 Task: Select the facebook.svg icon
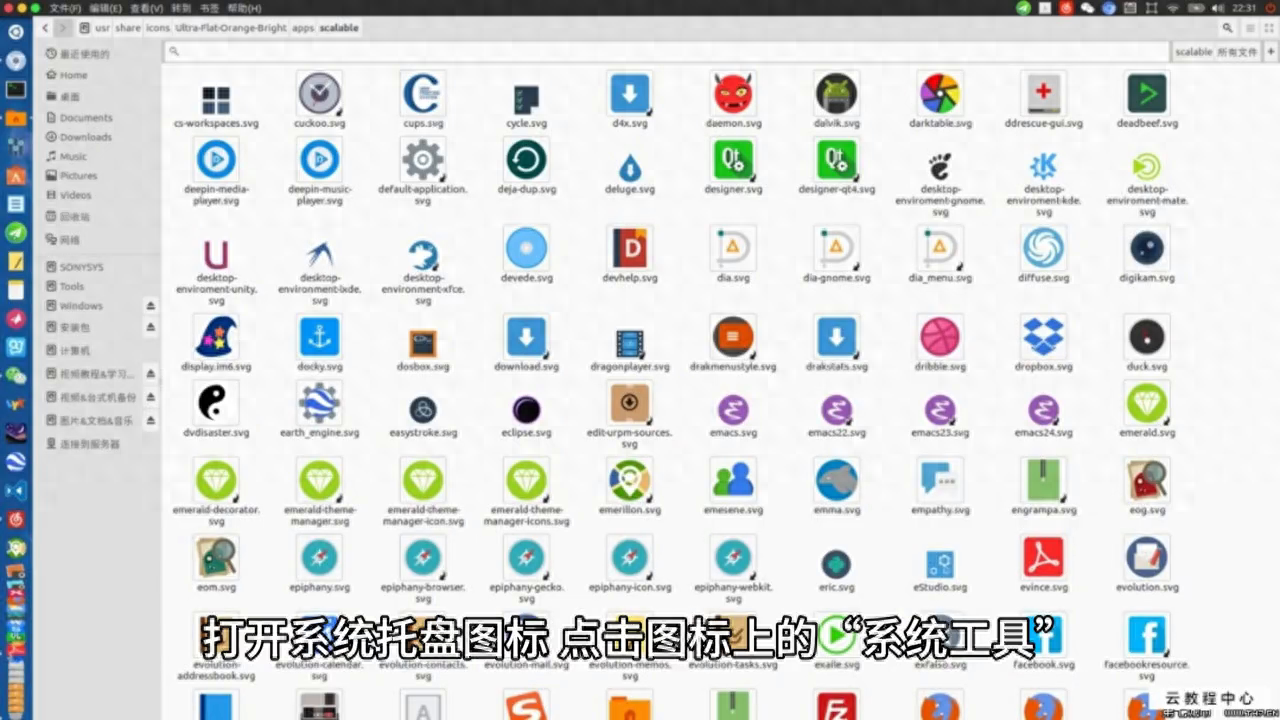[1043, 635]
